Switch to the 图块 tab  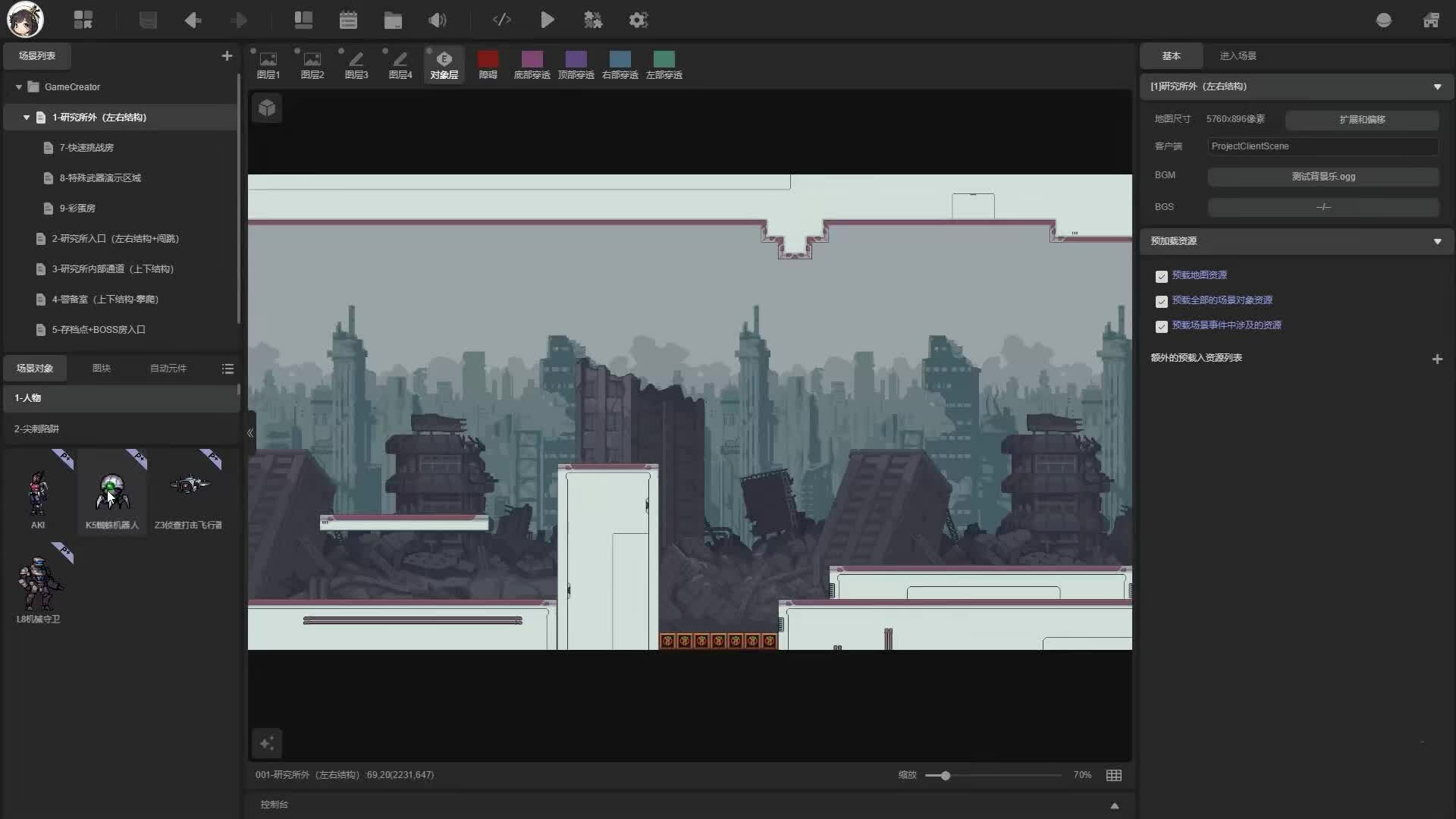pyautogui.click(x=101, y=369)
